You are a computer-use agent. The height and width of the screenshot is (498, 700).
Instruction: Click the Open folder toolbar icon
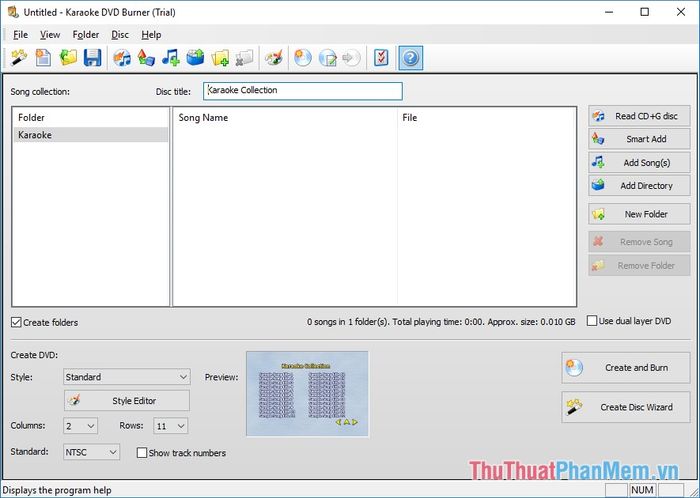[68, 58]
